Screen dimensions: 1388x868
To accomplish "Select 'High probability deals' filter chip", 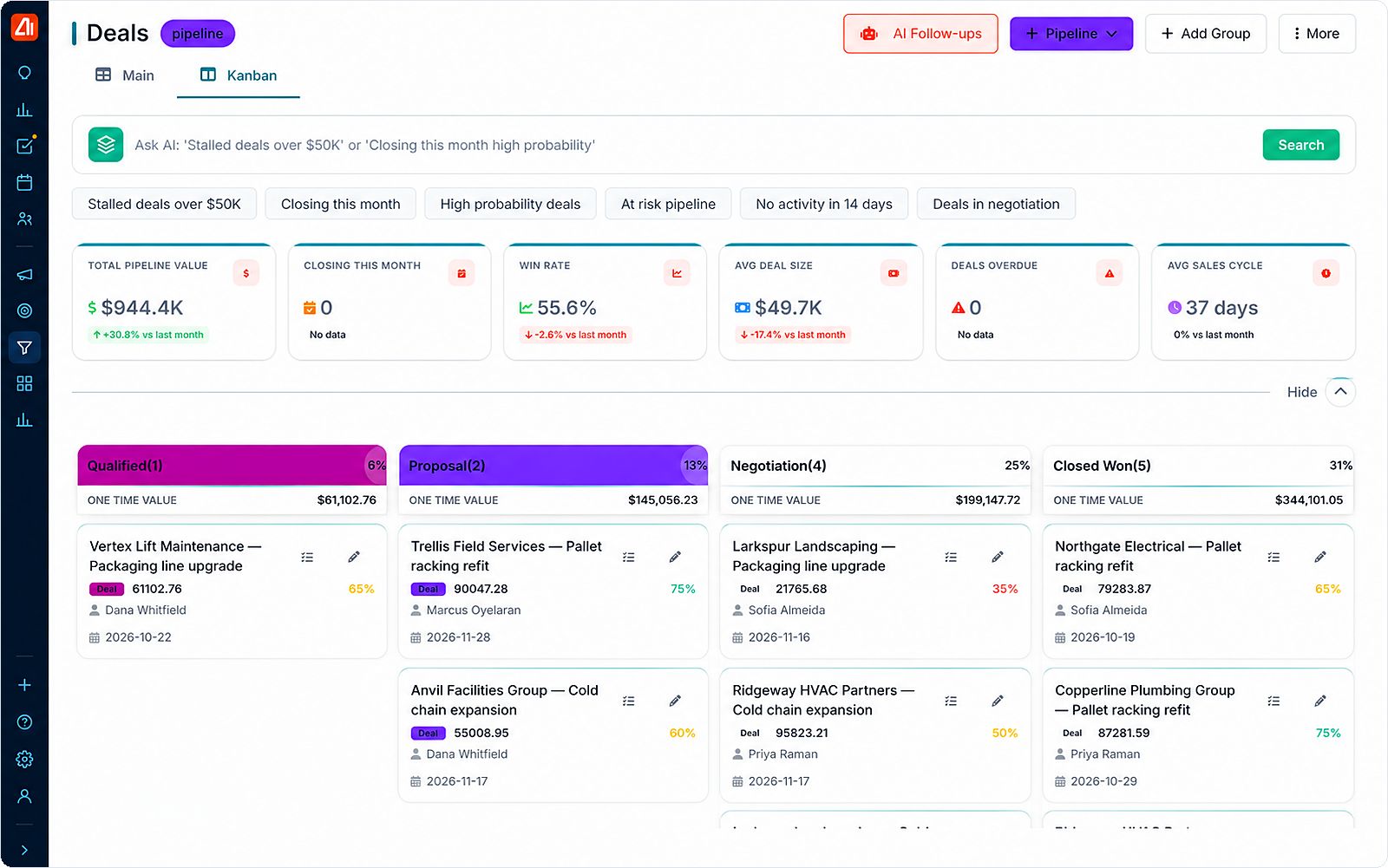I will click(510, 204).
